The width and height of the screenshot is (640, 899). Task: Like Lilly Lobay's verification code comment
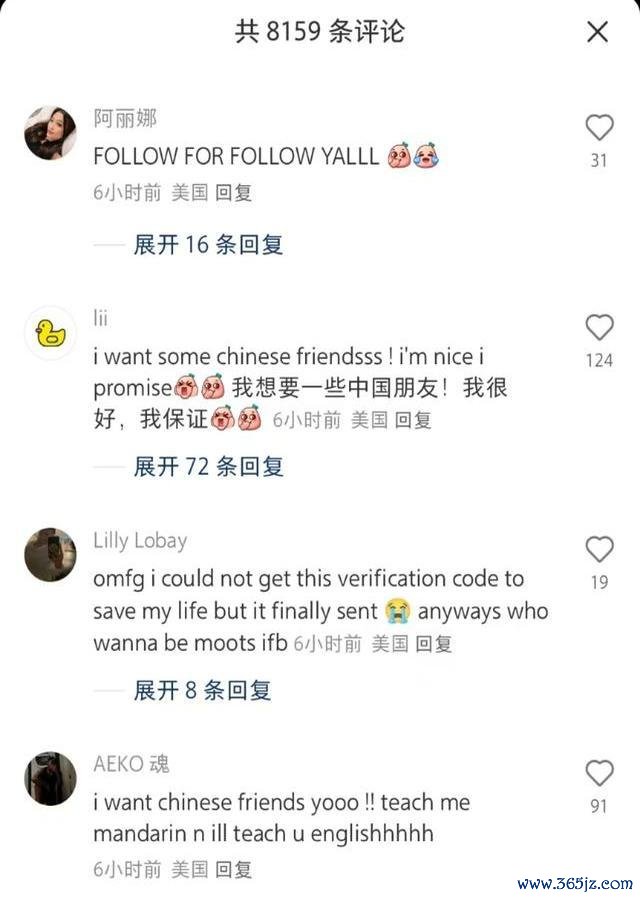tap(599, 549)
